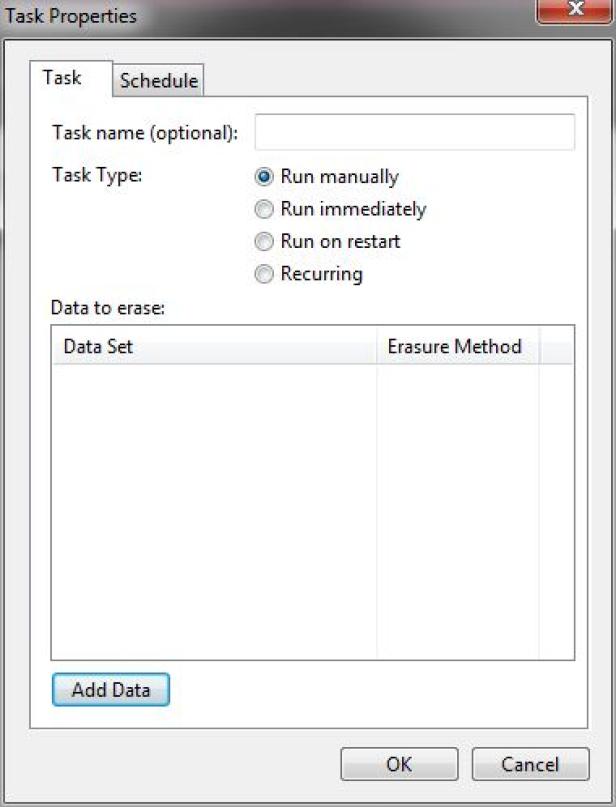Screen dimensions: 616x807
Task: Click the empty Data to erase list area
Action: pyautogui.click(x=312, y=511)
